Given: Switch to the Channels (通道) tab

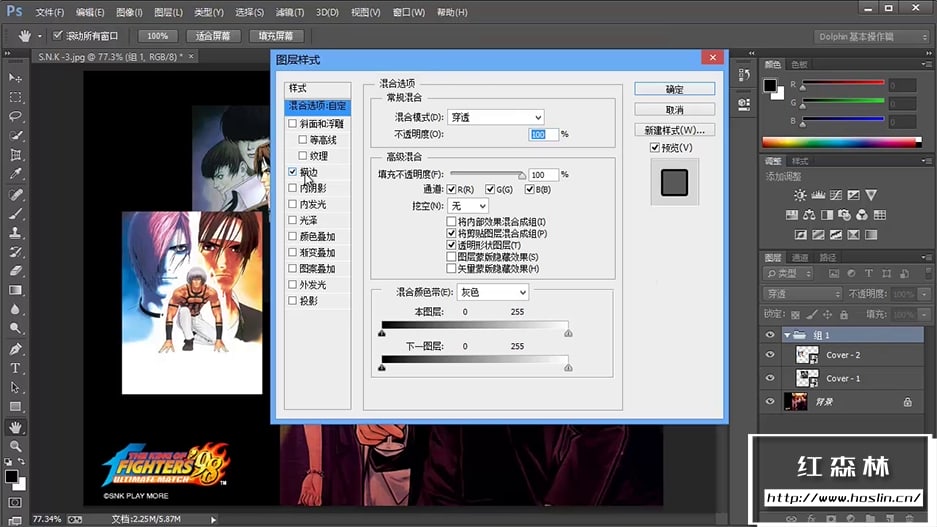Looking at the screenshot, I should 800,258.
